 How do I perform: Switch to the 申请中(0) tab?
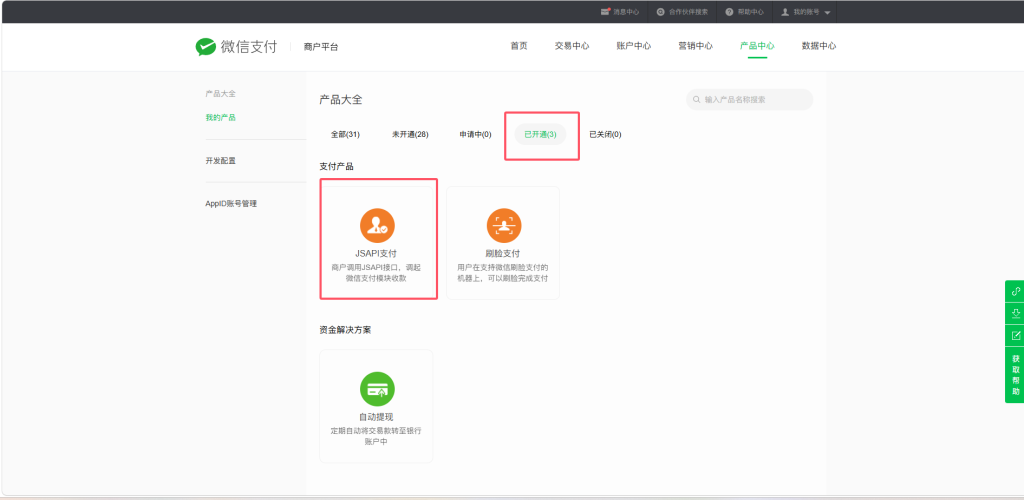[x=475, y=134]
